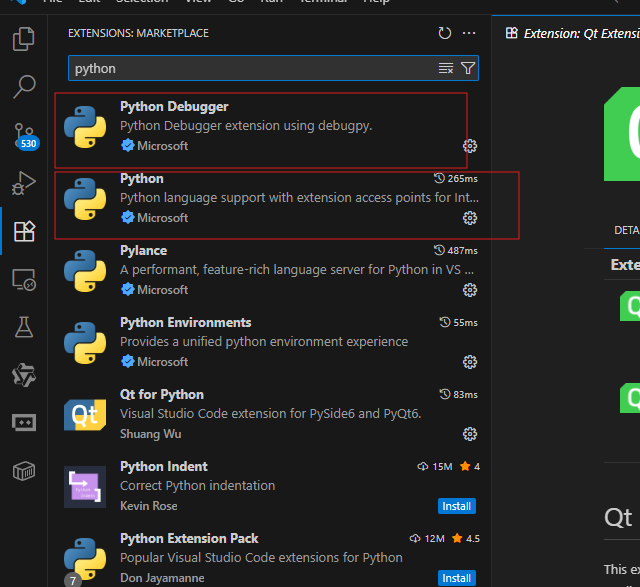Click the Python Indent description text

click(198, 486)
